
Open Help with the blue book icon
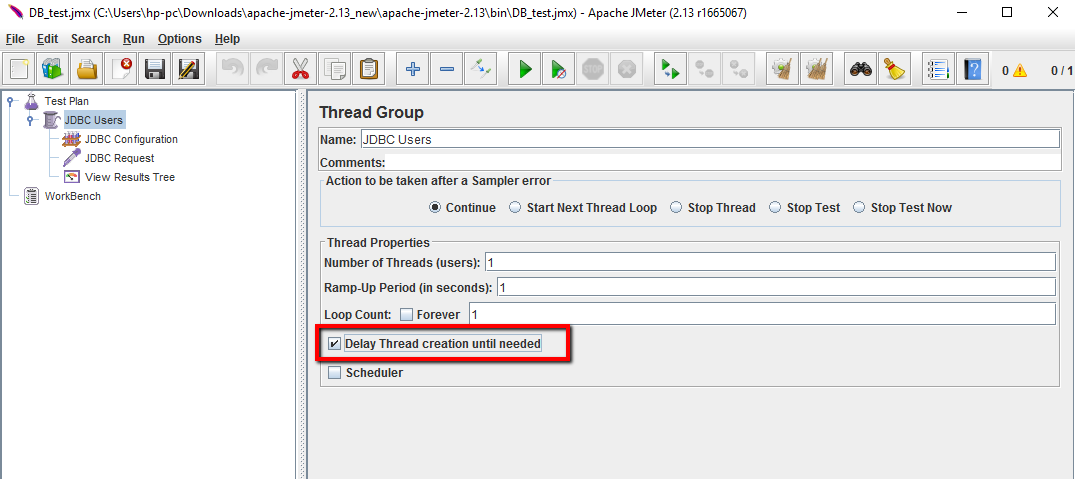[x=972, y=69]
